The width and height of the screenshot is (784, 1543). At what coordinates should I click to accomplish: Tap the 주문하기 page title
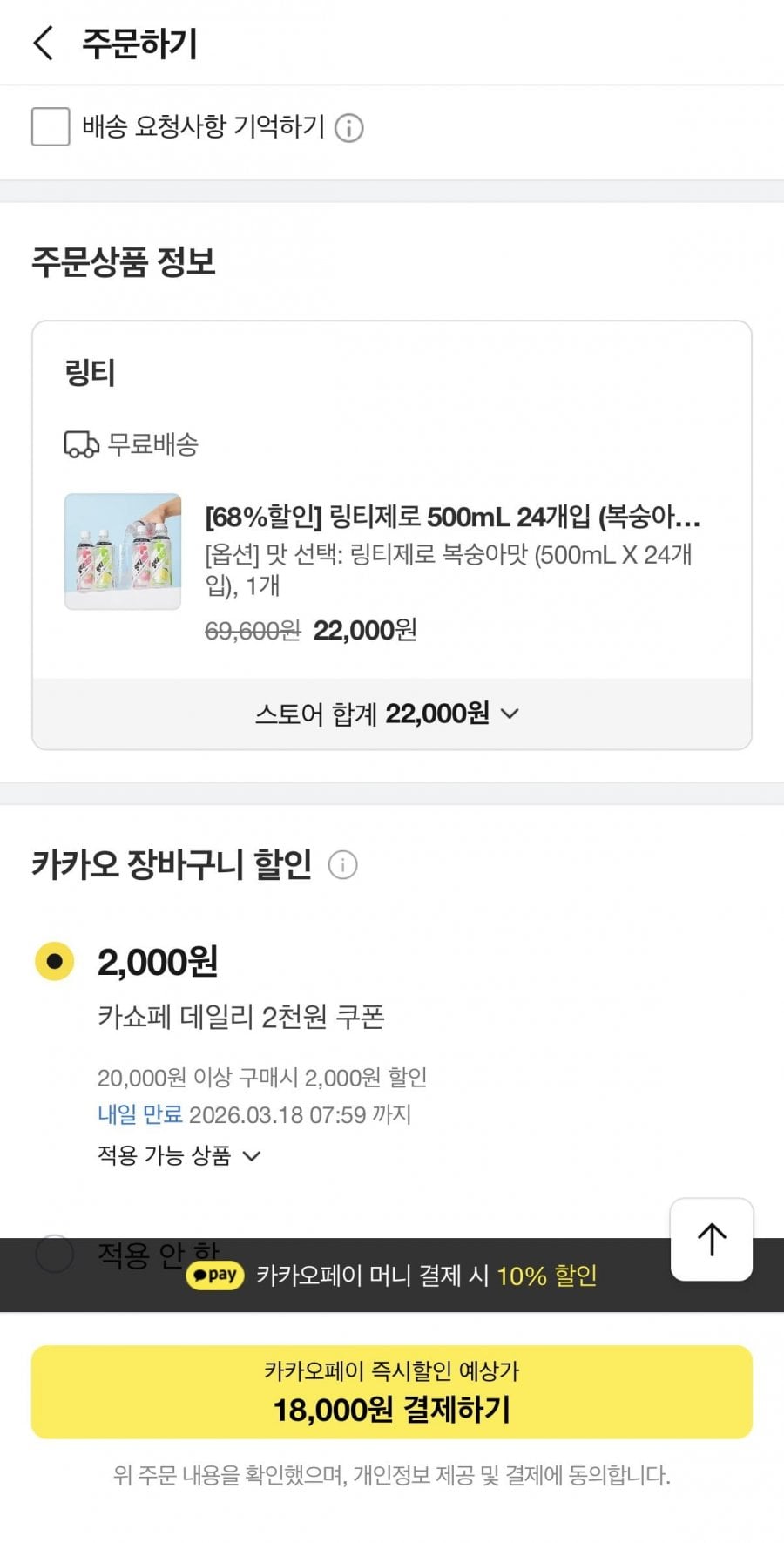tap(139, 44)
